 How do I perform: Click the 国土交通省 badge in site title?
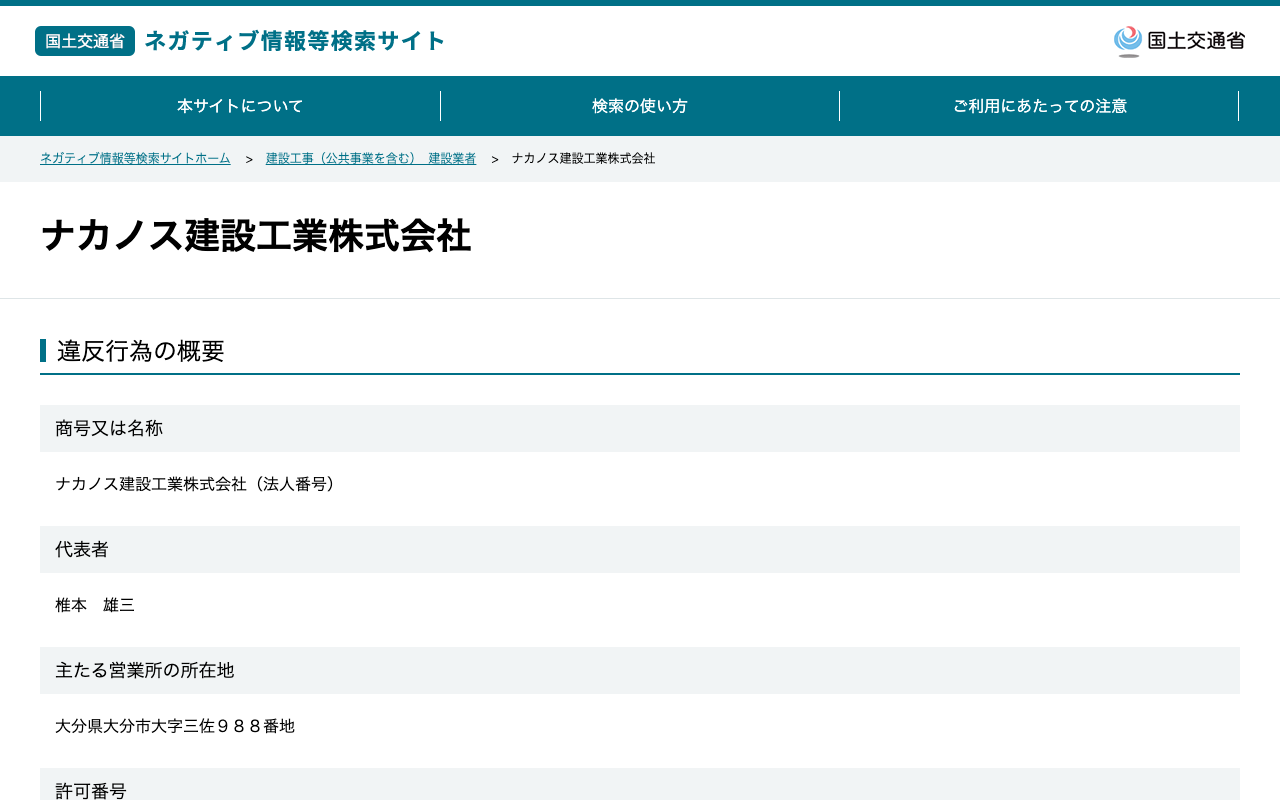[85, 41]
